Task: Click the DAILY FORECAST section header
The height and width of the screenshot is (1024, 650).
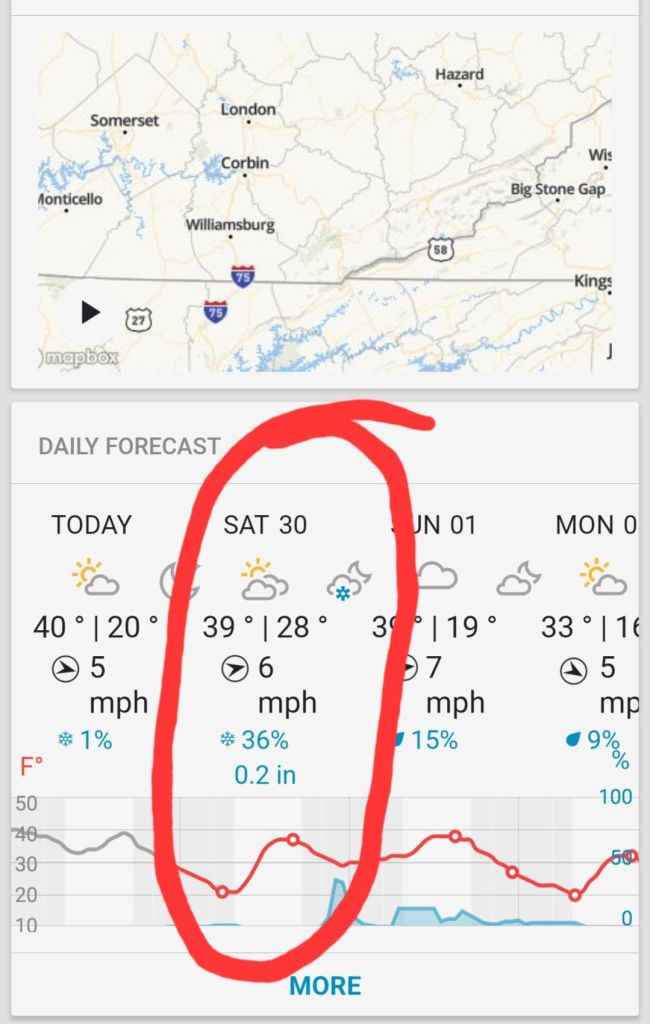Action: (129, 446)
